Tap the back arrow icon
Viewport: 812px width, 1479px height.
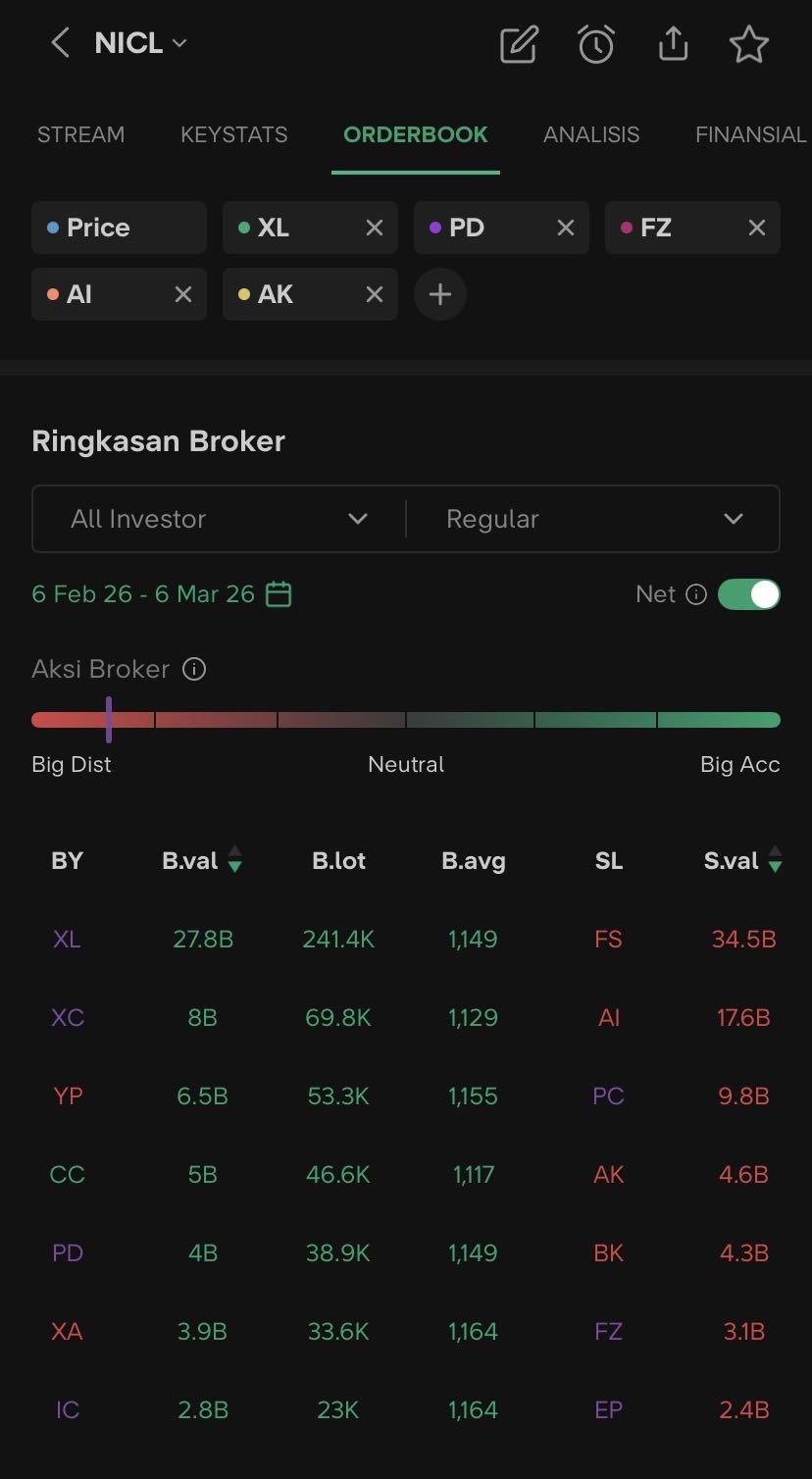(60, 43)
